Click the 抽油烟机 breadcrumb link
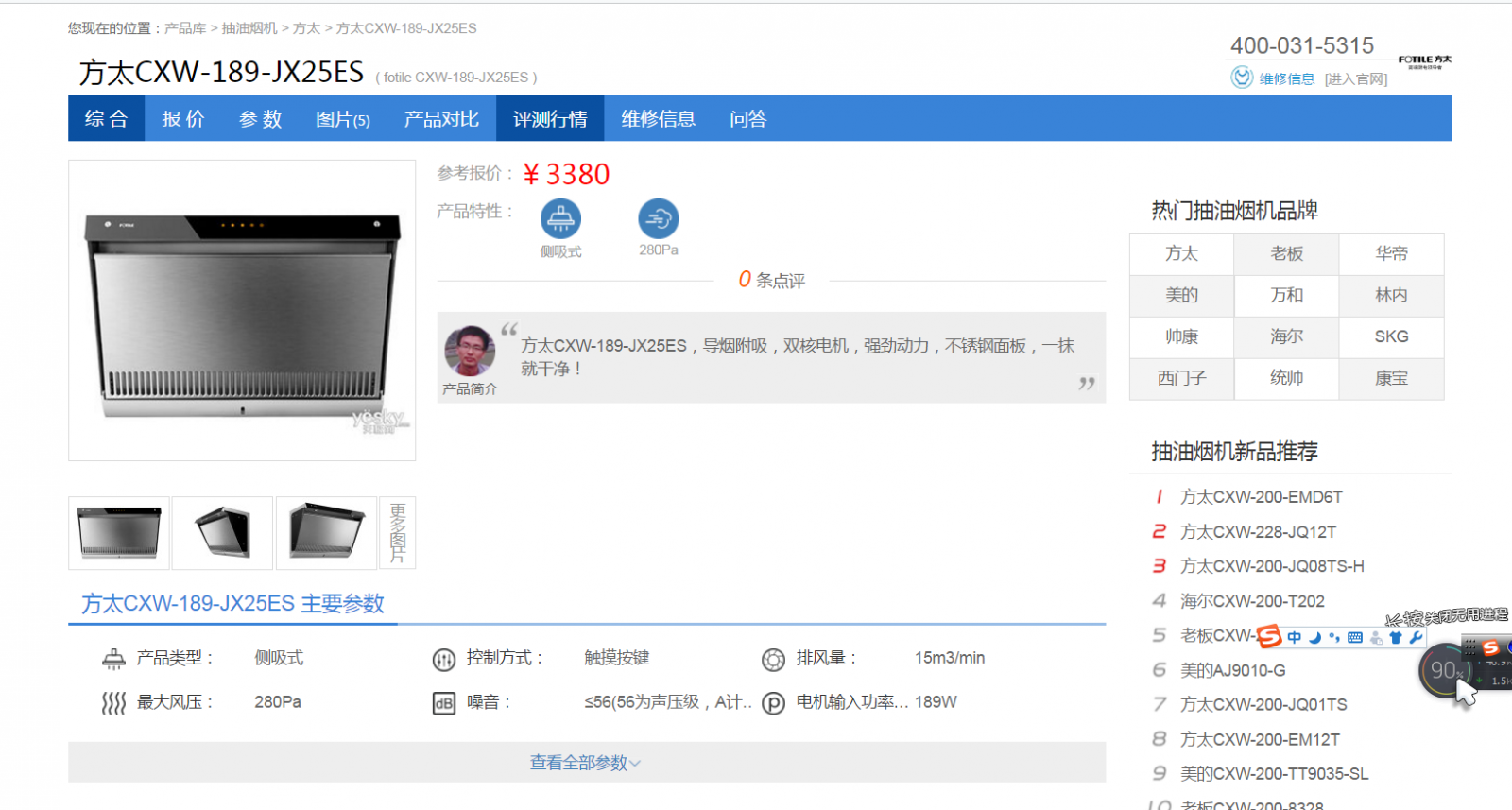Viewport: 1512px width, 810px height. coord(249,28)
